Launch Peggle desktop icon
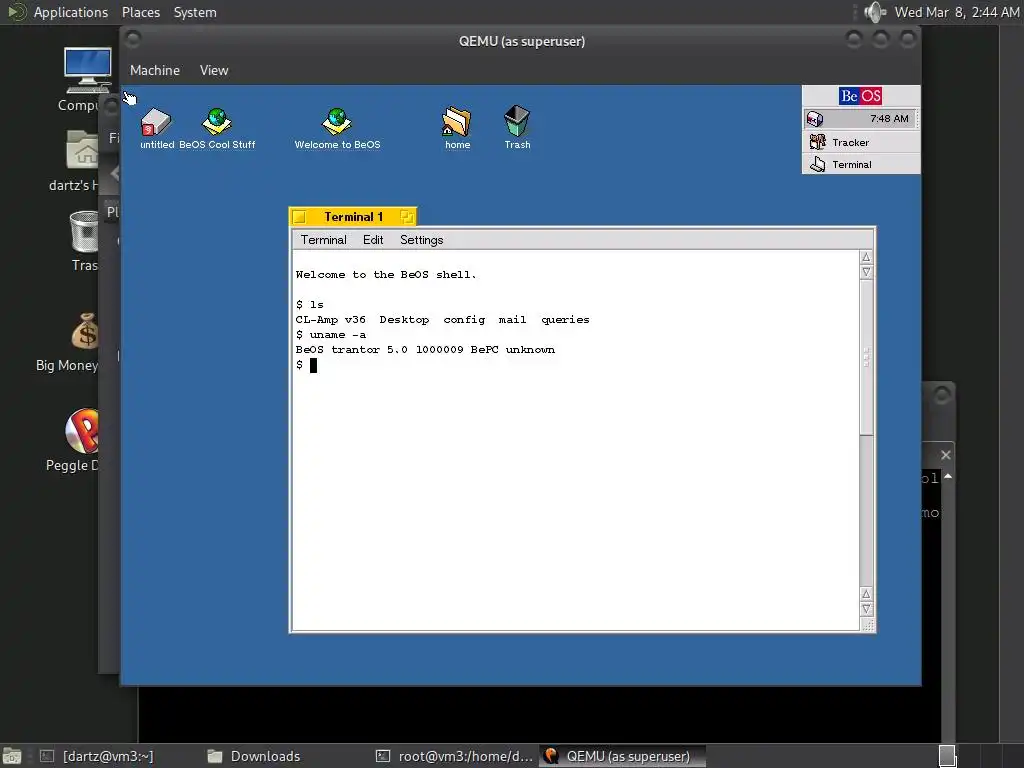The image size is (1024, 768). pyautogui.click(x=73, y=439)
